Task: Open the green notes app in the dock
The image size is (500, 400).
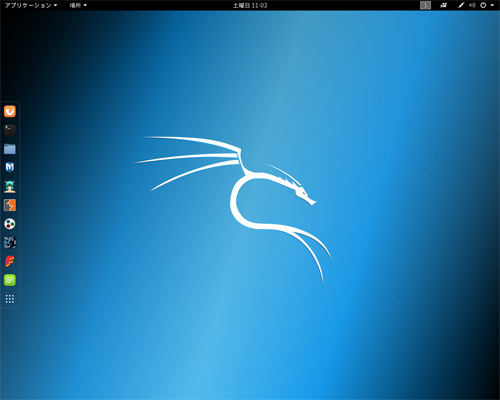Action: (10, 280)
